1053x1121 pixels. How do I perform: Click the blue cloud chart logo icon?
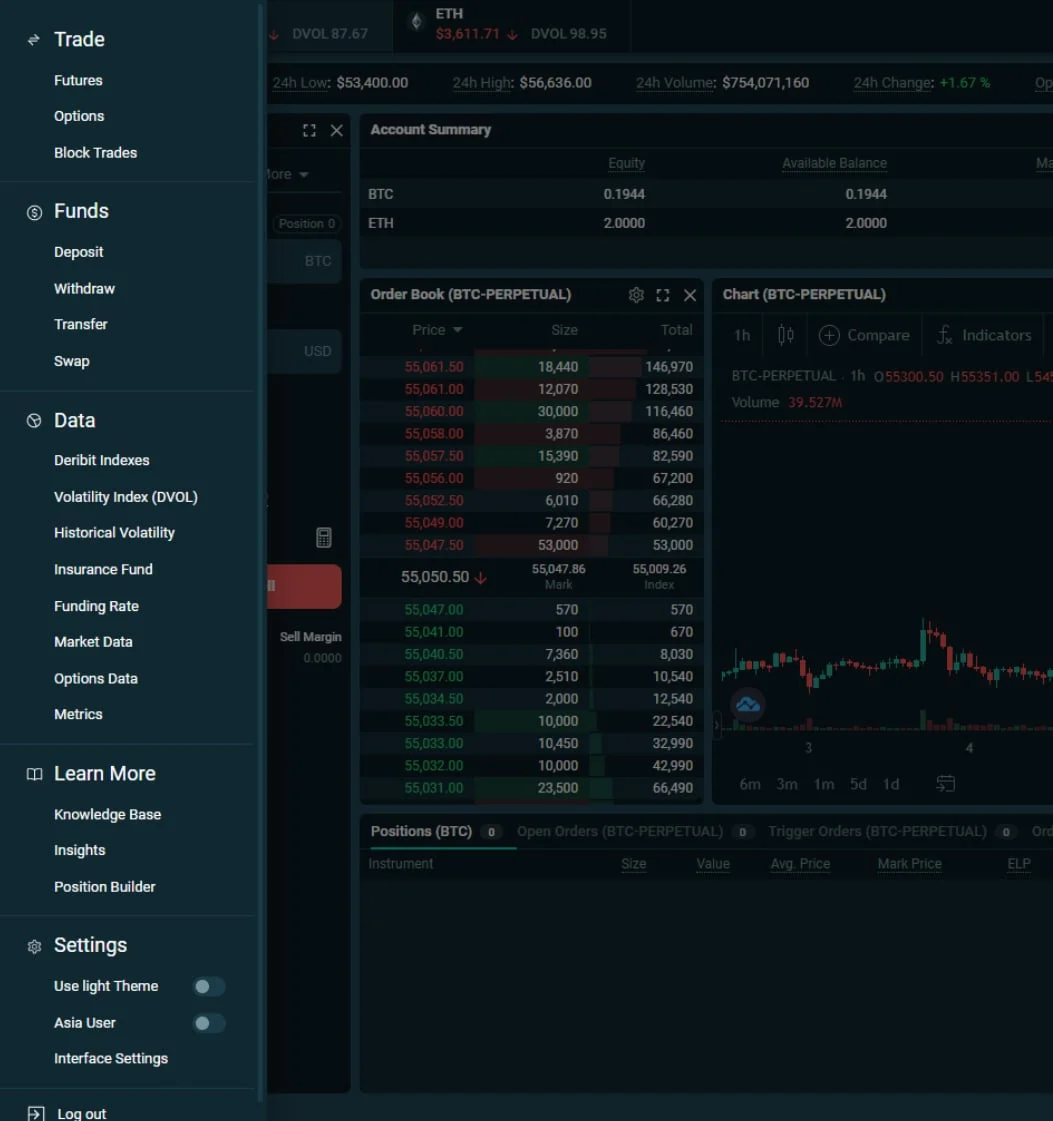[748, 705]
